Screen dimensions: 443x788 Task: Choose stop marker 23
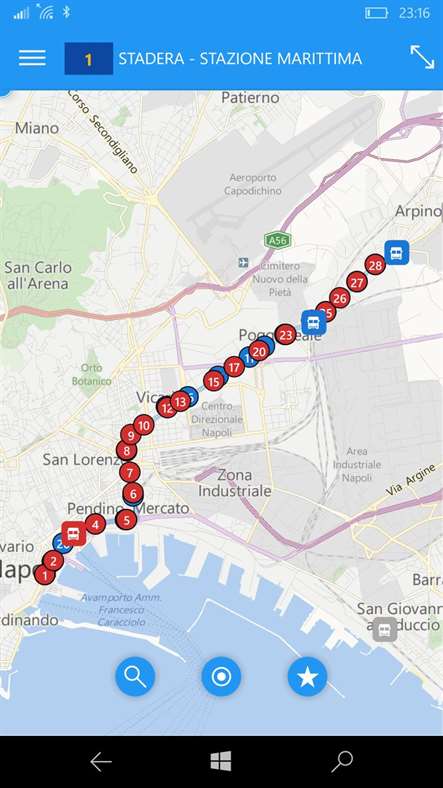coord(286,335)
